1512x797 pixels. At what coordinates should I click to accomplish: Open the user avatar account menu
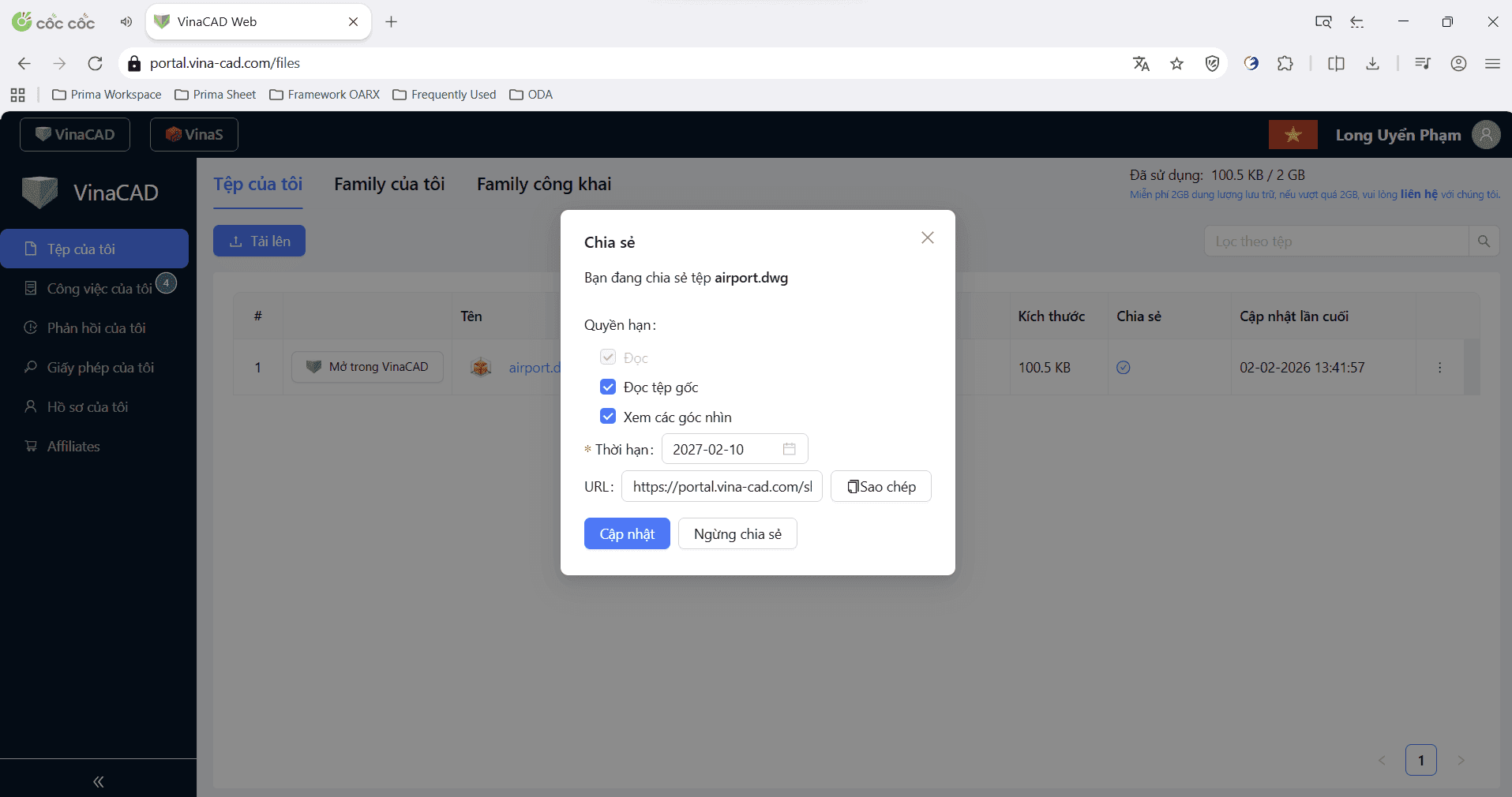pos(1486,135)
